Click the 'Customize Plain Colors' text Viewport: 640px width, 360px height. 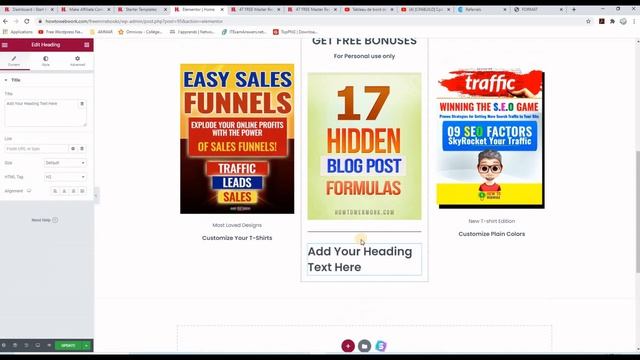[491, 234]
